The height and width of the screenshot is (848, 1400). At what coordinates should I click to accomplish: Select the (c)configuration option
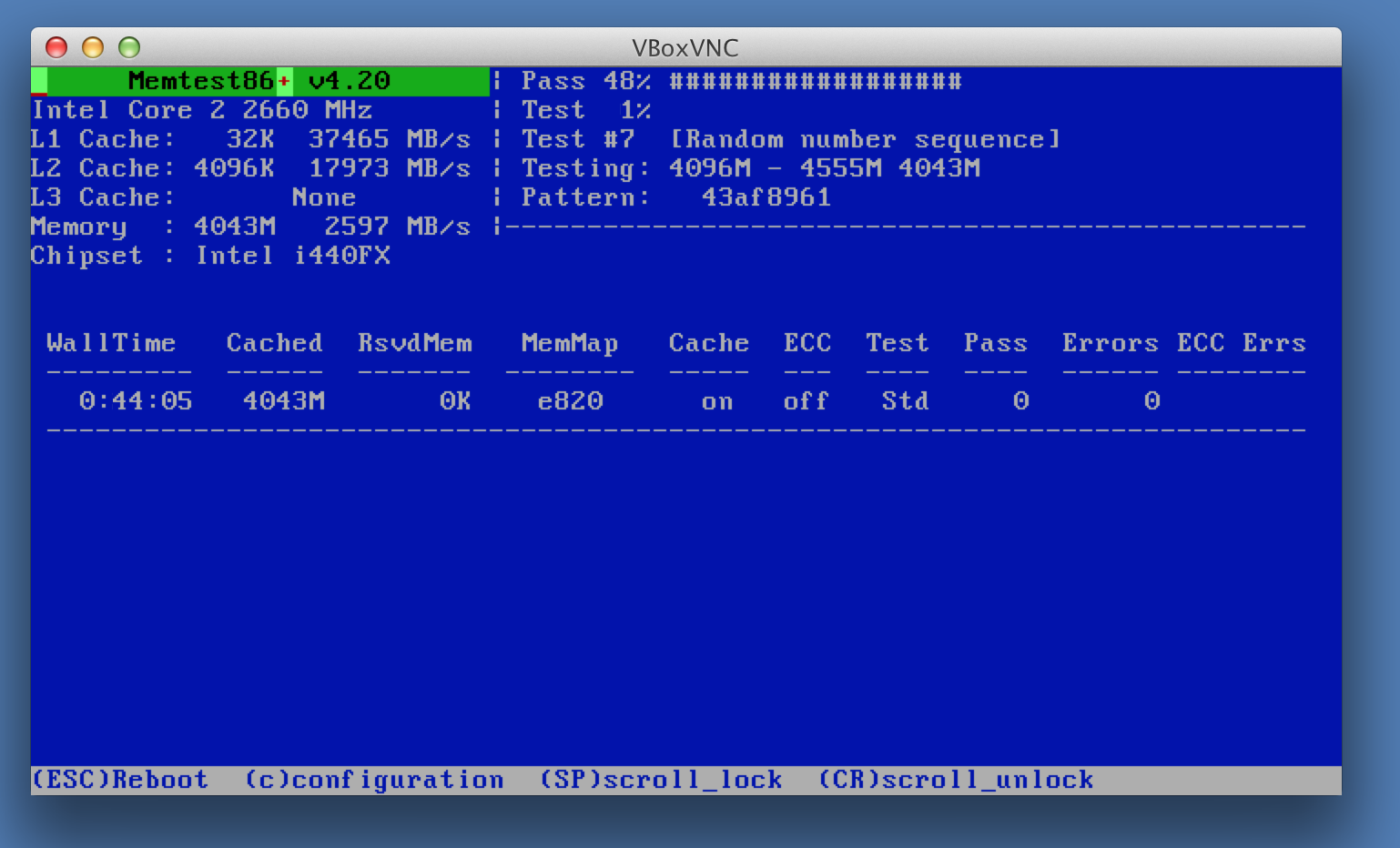[x=374, y=780]
